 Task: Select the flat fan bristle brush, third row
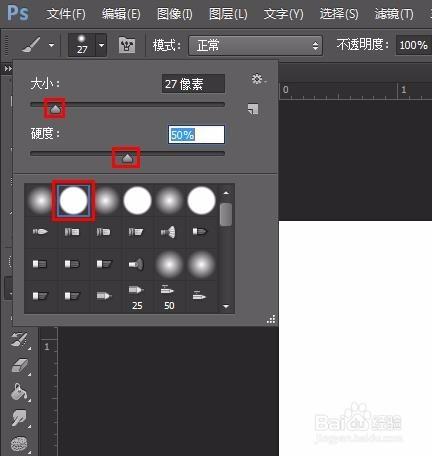pyautogui.click(x=136, y=265)
